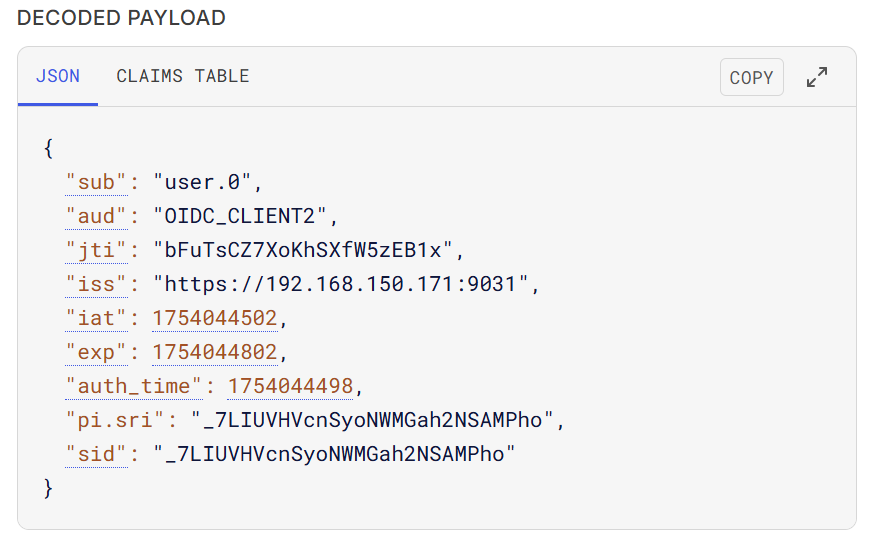Click the "aud" claim key
This screenshot has width=888, height=548.
(96, 216)
